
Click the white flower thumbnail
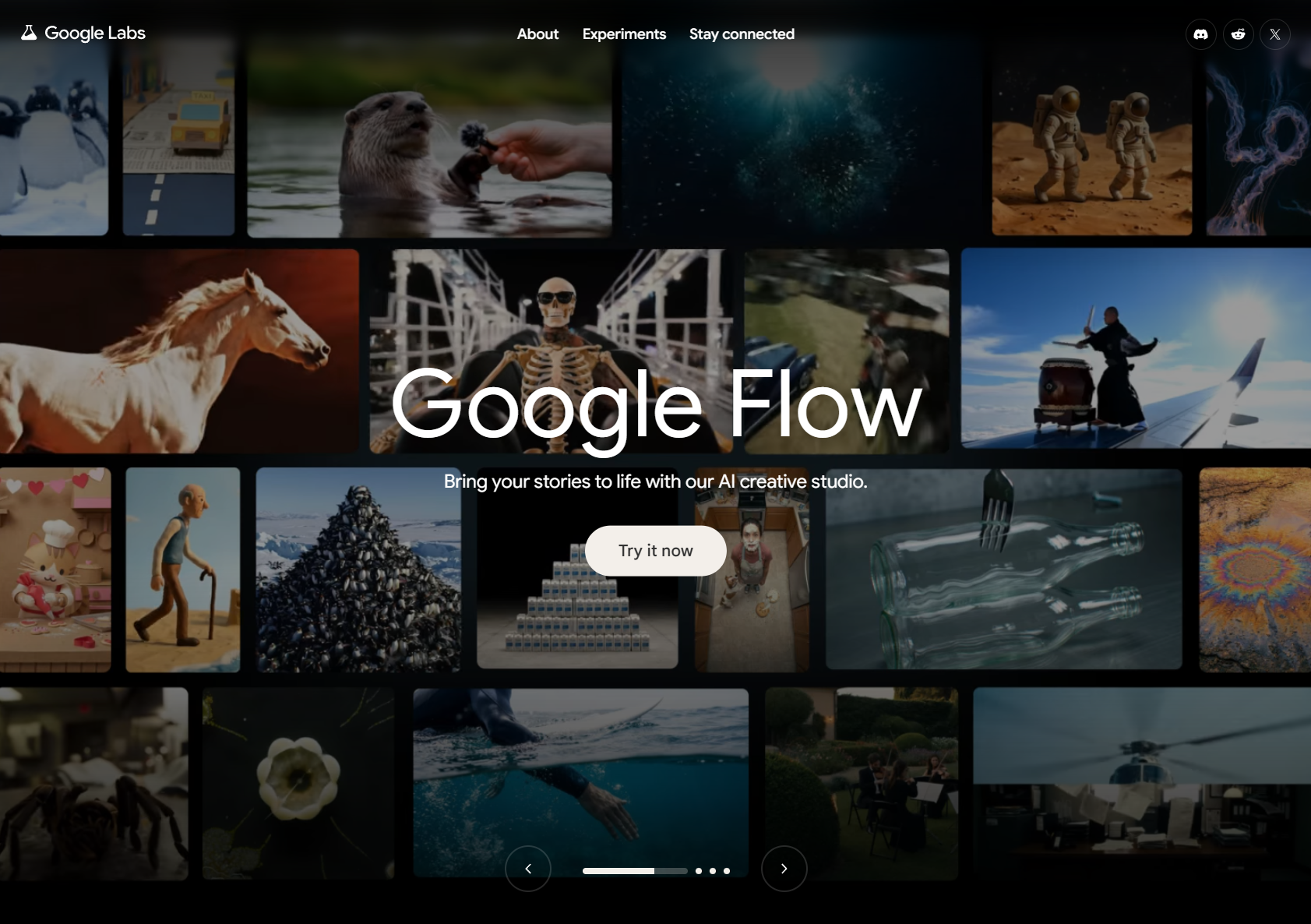click(298, 784)
